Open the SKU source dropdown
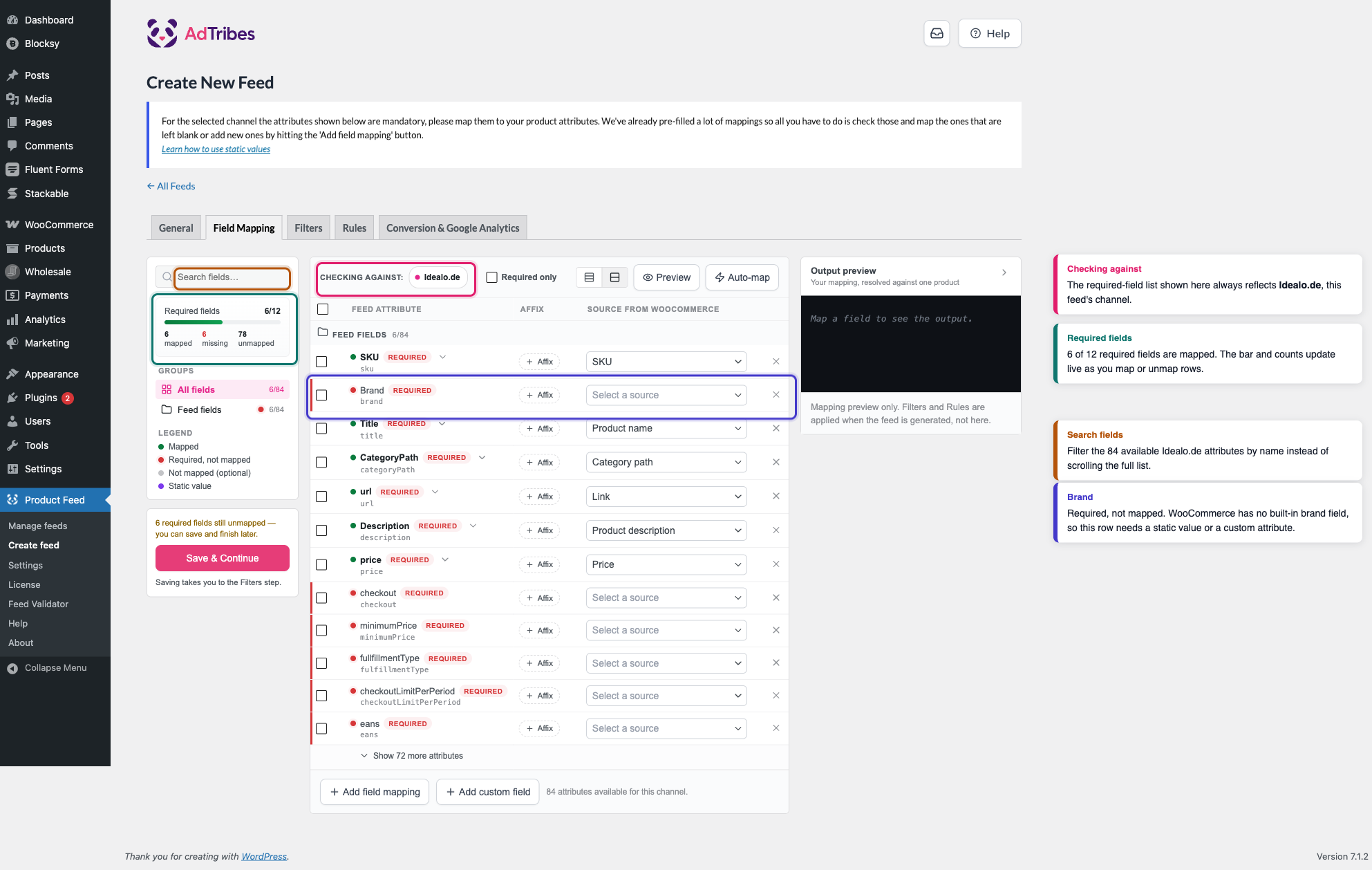The width and height of the screenshot is (1372, 870). 666,362
